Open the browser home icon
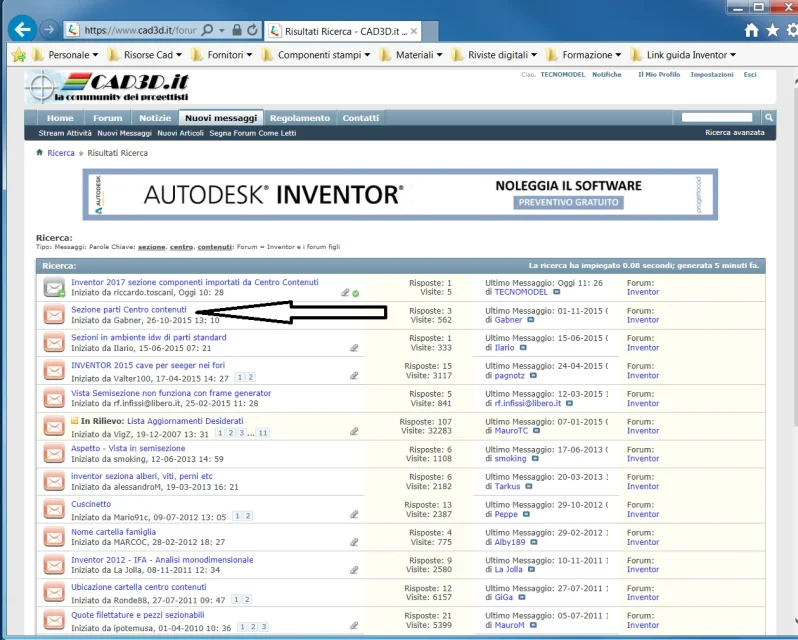This screenshot has width=798, height=640. click(x=751, y=31)
